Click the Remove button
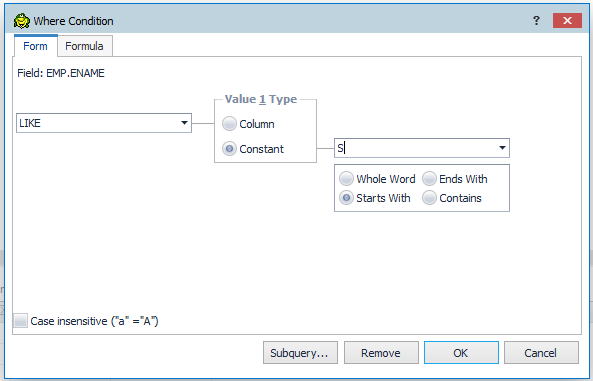 381,353
